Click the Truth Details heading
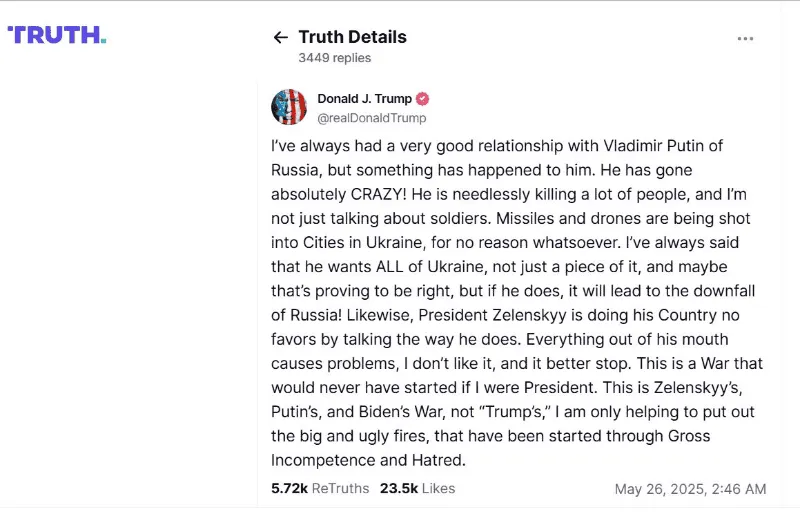This screenshot has width=800, height=525. tap(352, 37)
